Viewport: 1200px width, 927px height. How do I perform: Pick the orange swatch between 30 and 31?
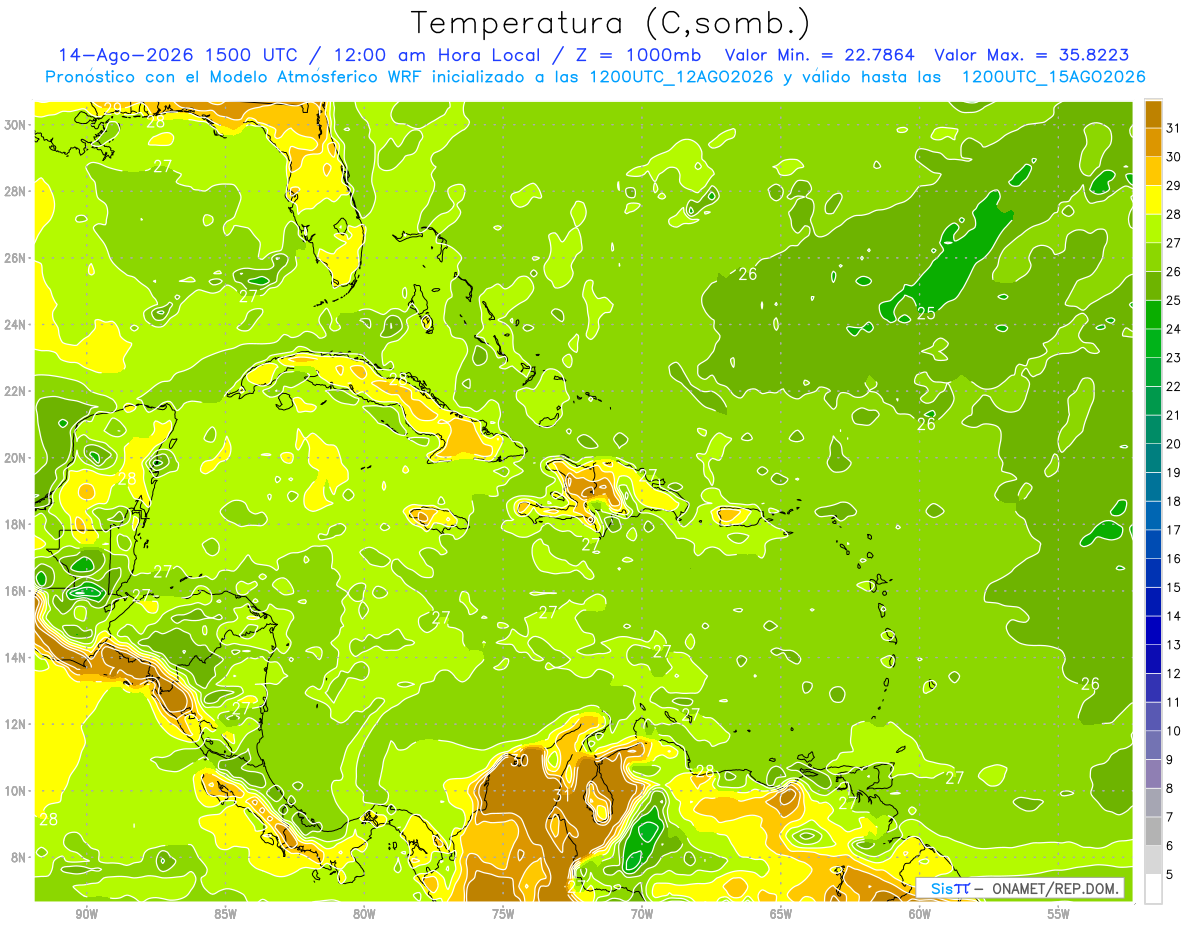[1153, 142]
